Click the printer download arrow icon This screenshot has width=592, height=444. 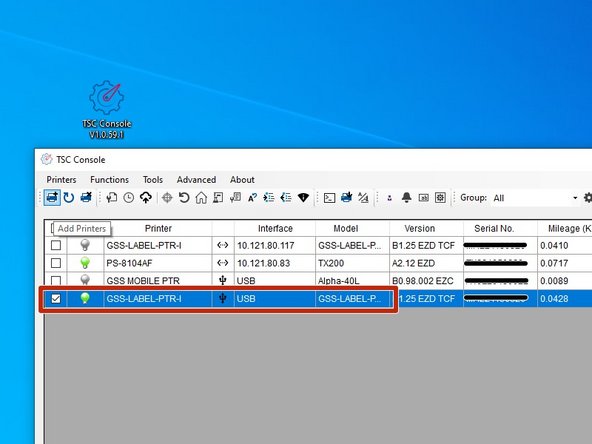click(x=346, y=197)
